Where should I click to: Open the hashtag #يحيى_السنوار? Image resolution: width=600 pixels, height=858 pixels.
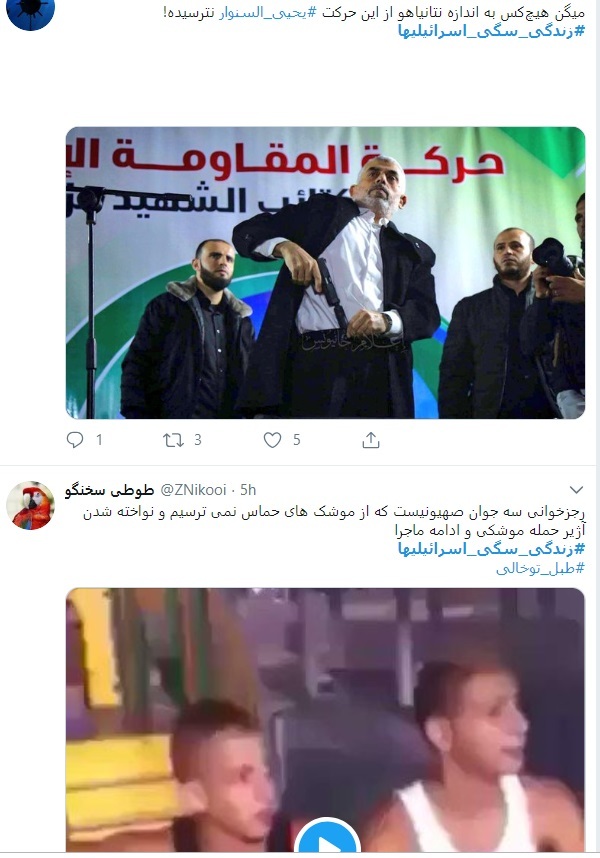click(x=268, y=12)
